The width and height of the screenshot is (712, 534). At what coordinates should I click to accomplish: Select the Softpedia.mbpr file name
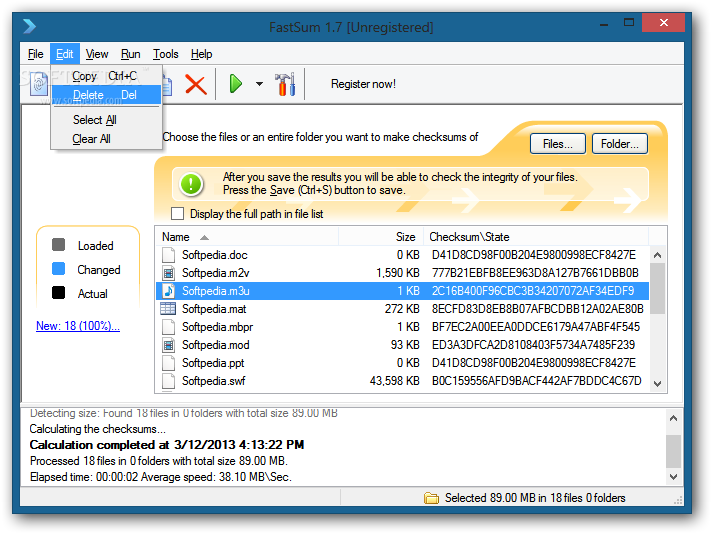[218, 327]
